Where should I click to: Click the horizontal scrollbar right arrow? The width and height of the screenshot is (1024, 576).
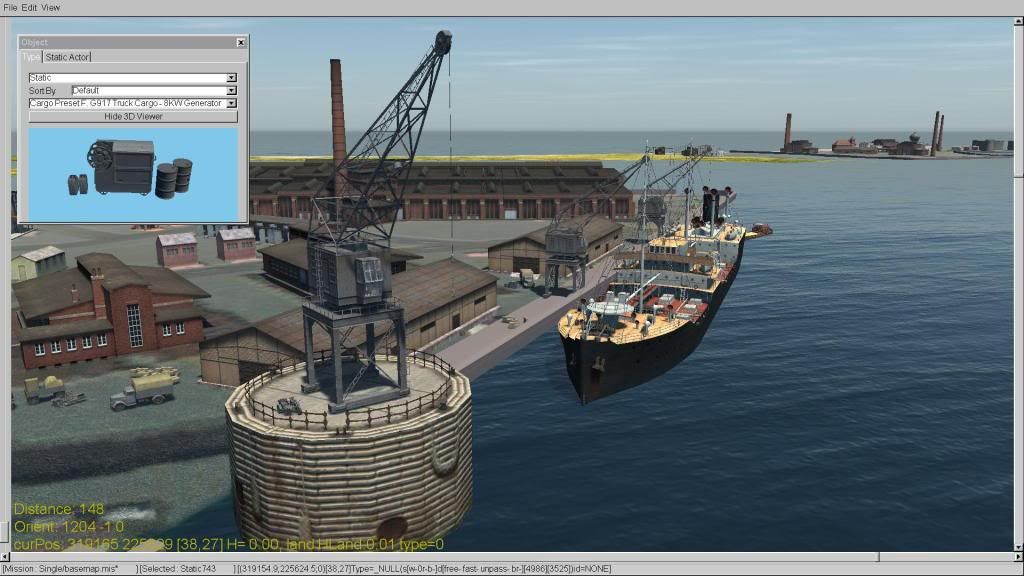tap(1018, 557)
